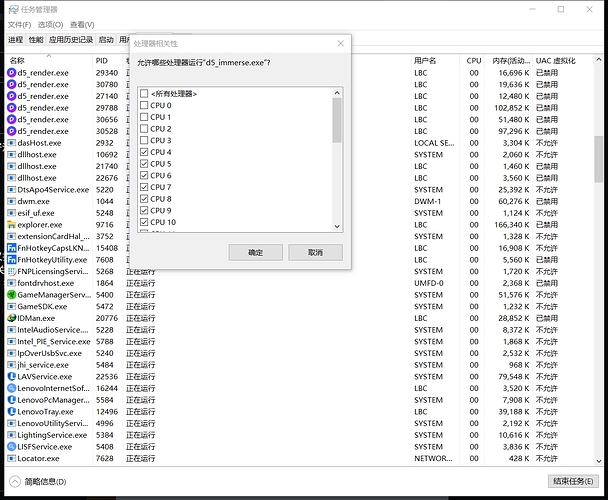Image resolution: width=608 pixels, height=500 pixels.
Task: Collapse details via 简略信息(D) arrow
Action: 15,482
